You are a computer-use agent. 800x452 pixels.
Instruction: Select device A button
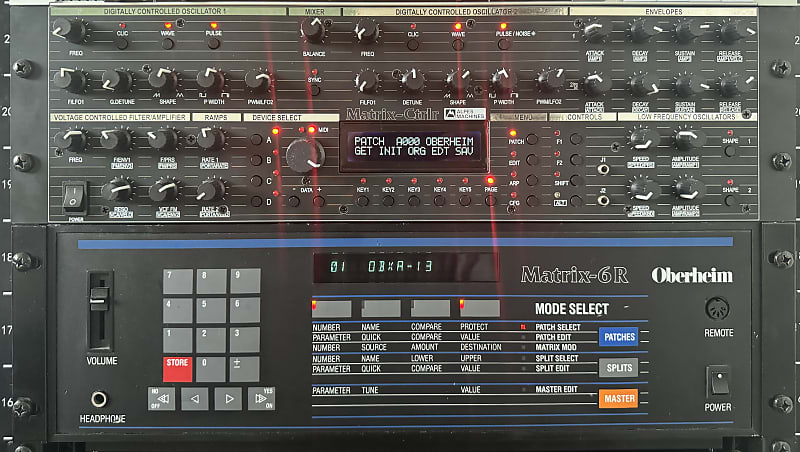click(256, 139)
